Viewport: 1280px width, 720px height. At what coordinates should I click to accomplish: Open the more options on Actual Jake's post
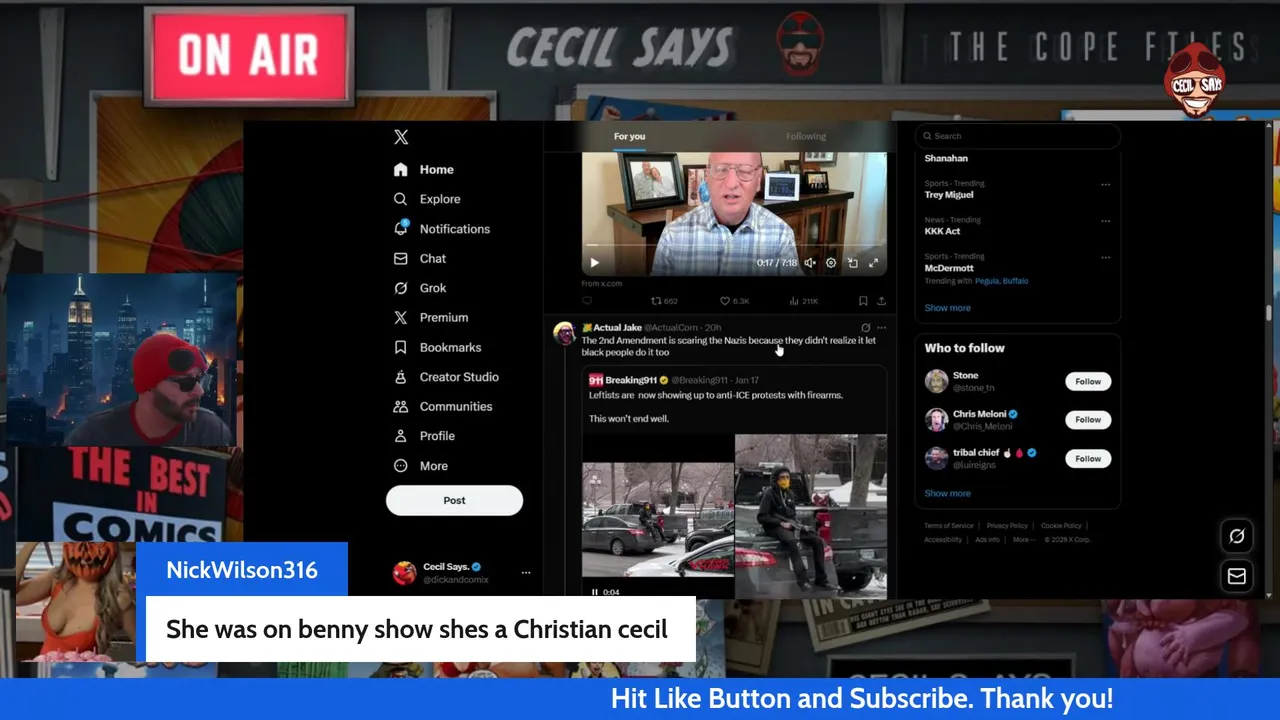click(881, 327)
